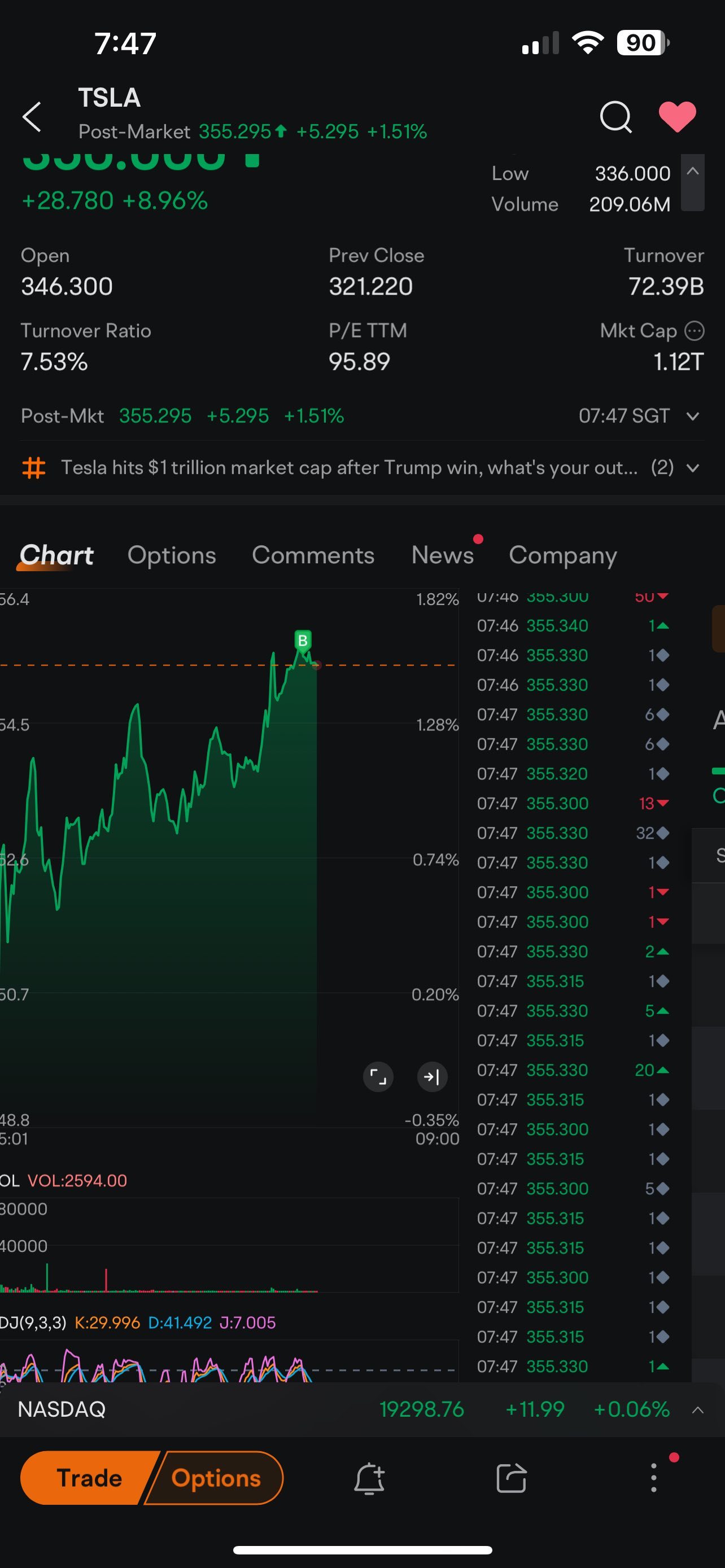Tap the Wi-Fi icon in status bar
Image resolution: width=725 pixels, height=1568 pixels.
point(587,42)
